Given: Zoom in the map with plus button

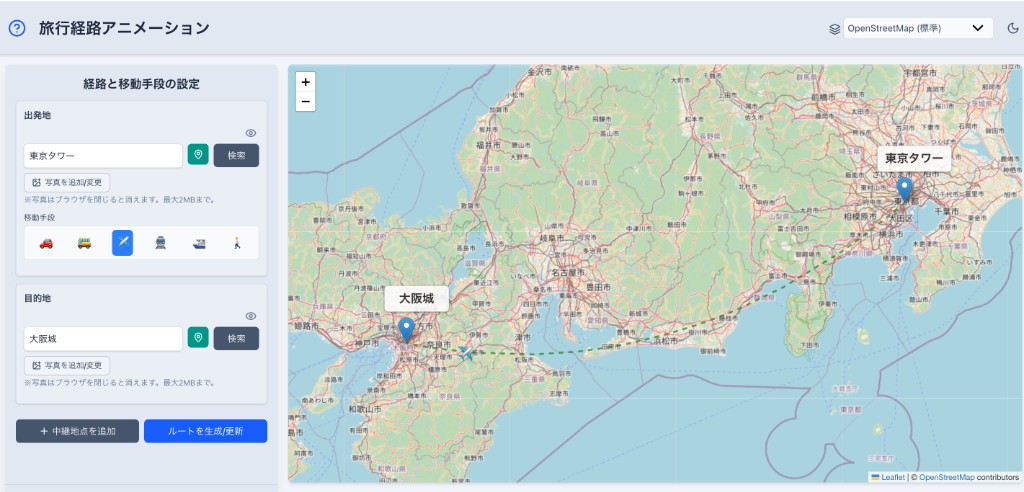Looking at the screenshot, I should click(305, 82).
